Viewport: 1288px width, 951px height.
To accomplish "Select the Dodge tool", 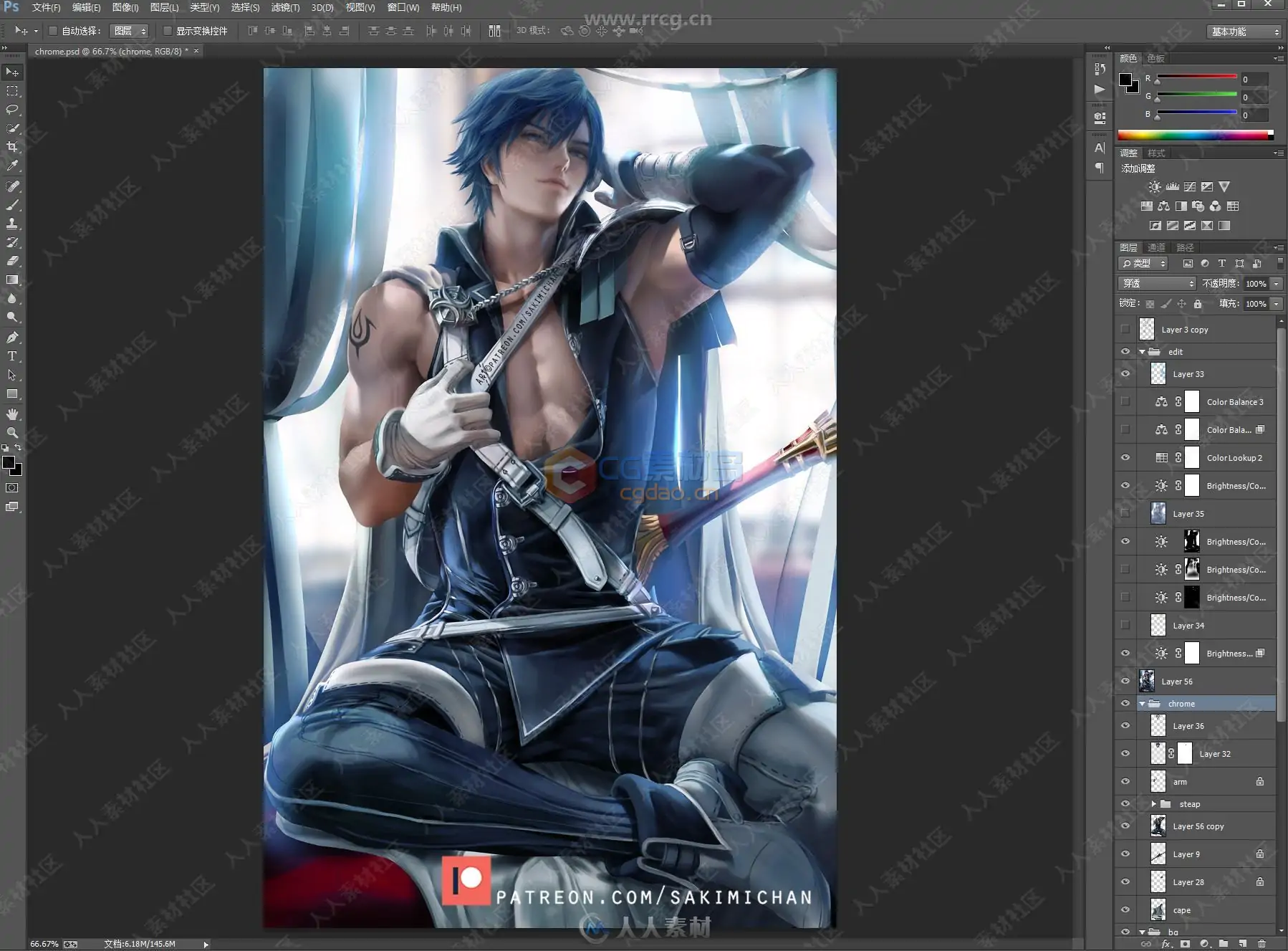I will click(12, 317).
